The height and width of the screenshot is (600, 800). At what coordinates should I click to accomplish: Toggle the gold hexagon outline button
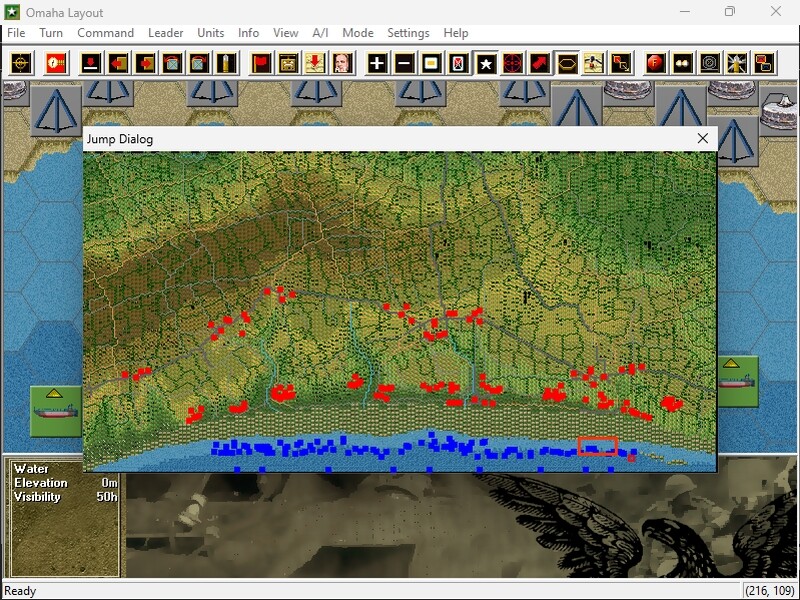[567, 63]
